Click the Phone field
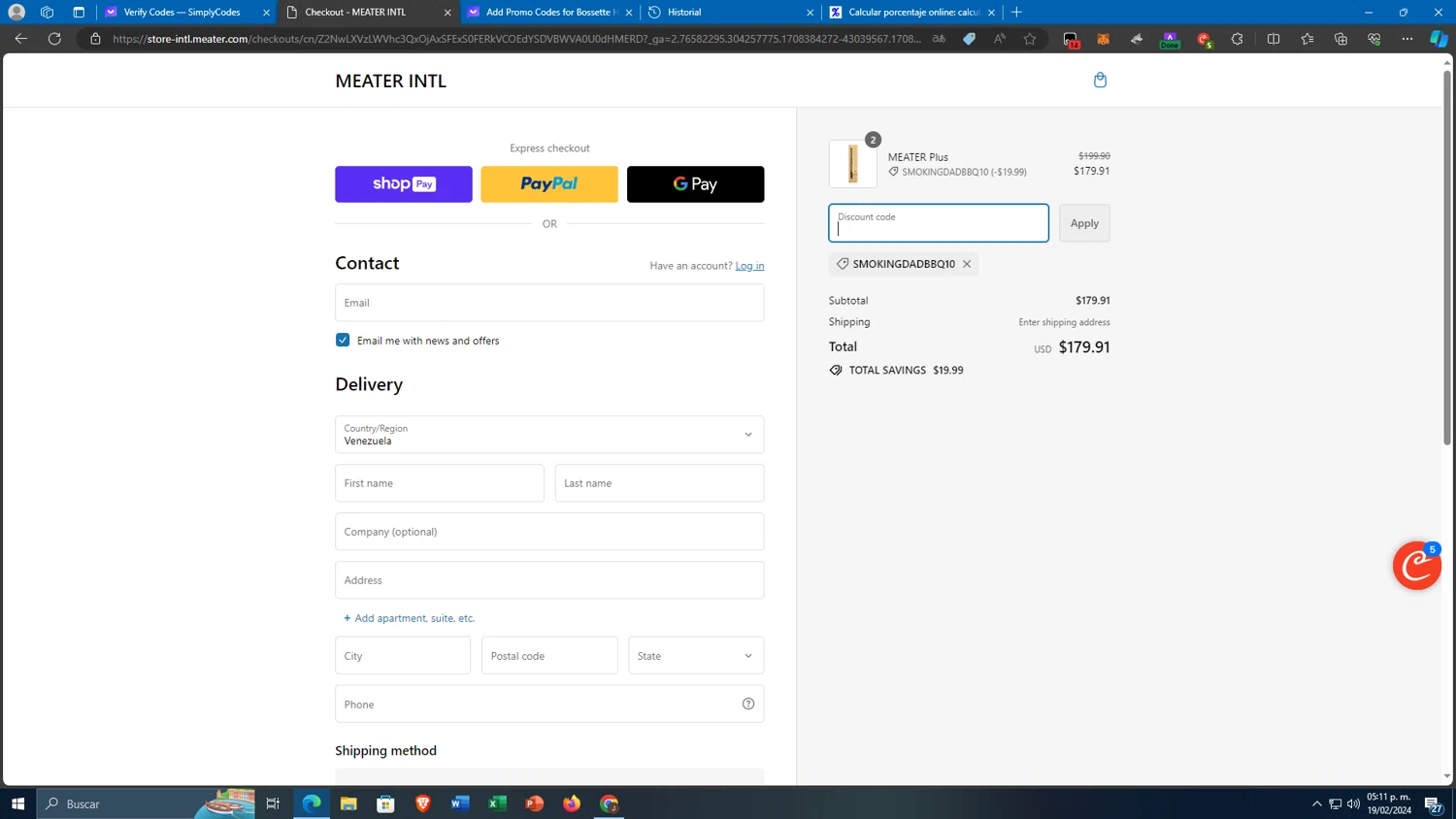 [549, 704]
